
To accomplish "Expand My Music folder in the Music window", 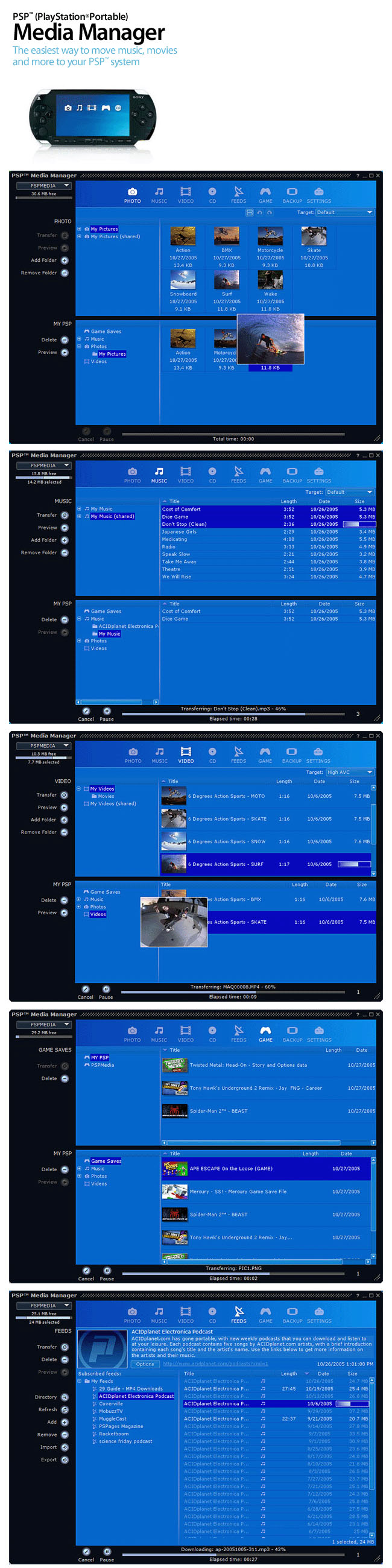I will click(x=79, y=509).
